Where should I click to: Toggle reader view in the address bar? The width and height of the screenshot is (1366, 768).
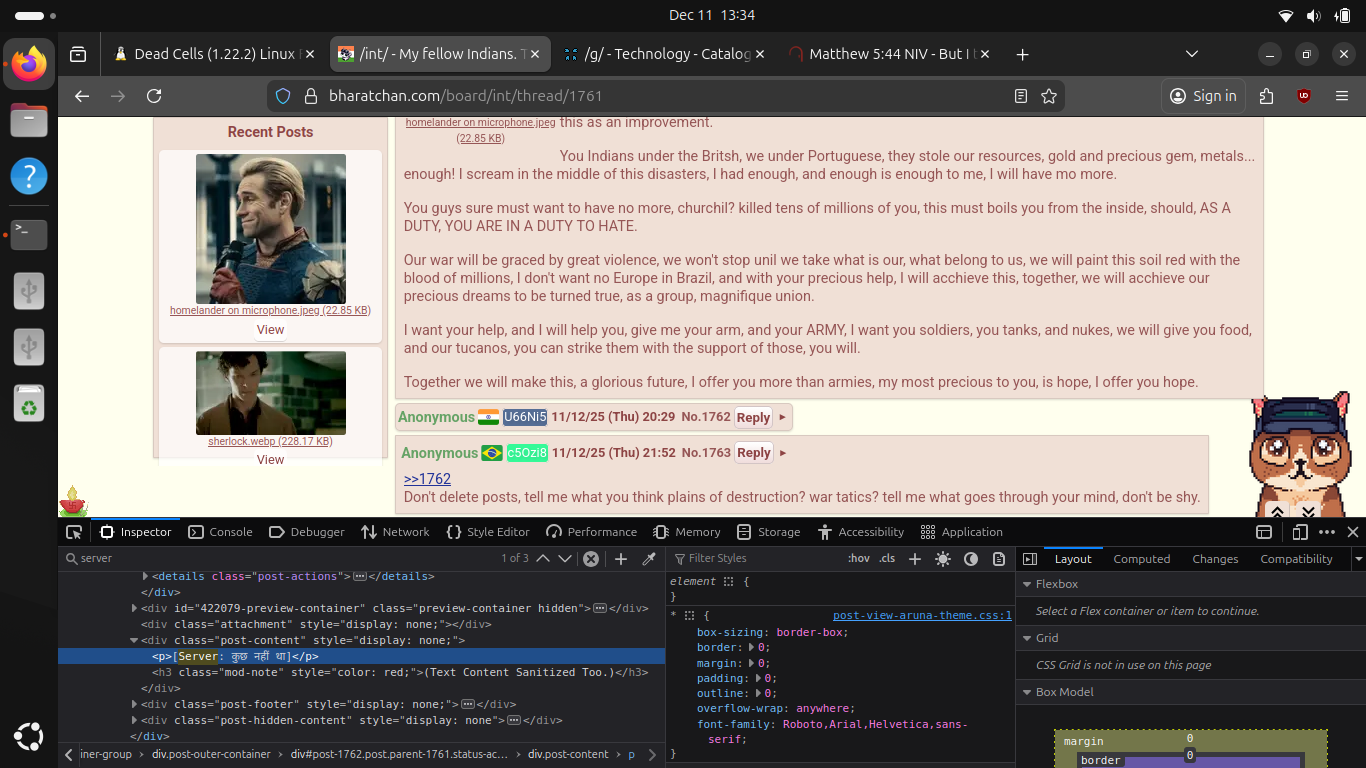[1020, 96]
